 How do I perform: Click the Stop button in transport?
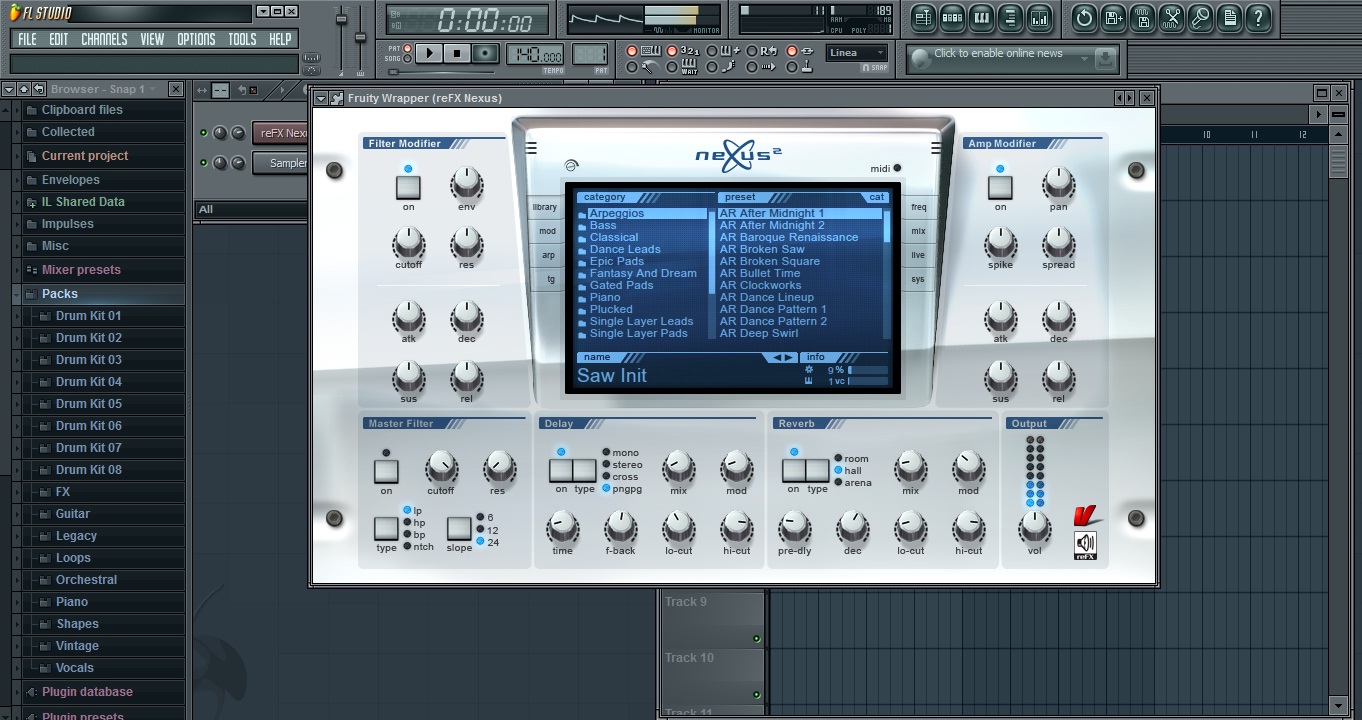tap(457, 53)
